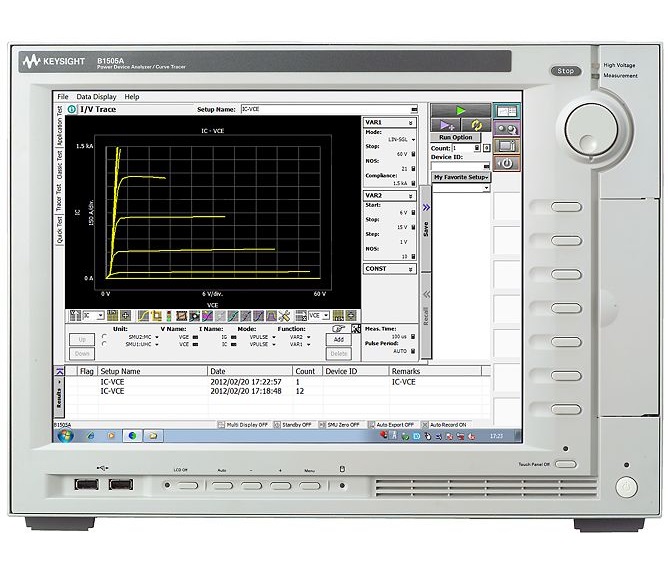Open SMU2:MC unit dropdown
Image resolution: width=668 pixels, height=573 pixels.
click(157, 337)
